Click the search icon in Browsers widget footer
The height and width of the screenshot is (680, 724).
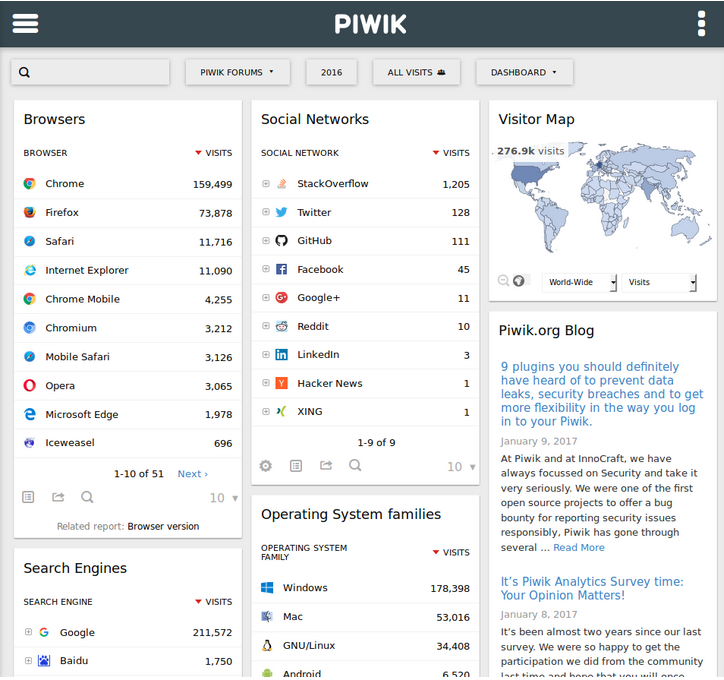tap(87, 497)
